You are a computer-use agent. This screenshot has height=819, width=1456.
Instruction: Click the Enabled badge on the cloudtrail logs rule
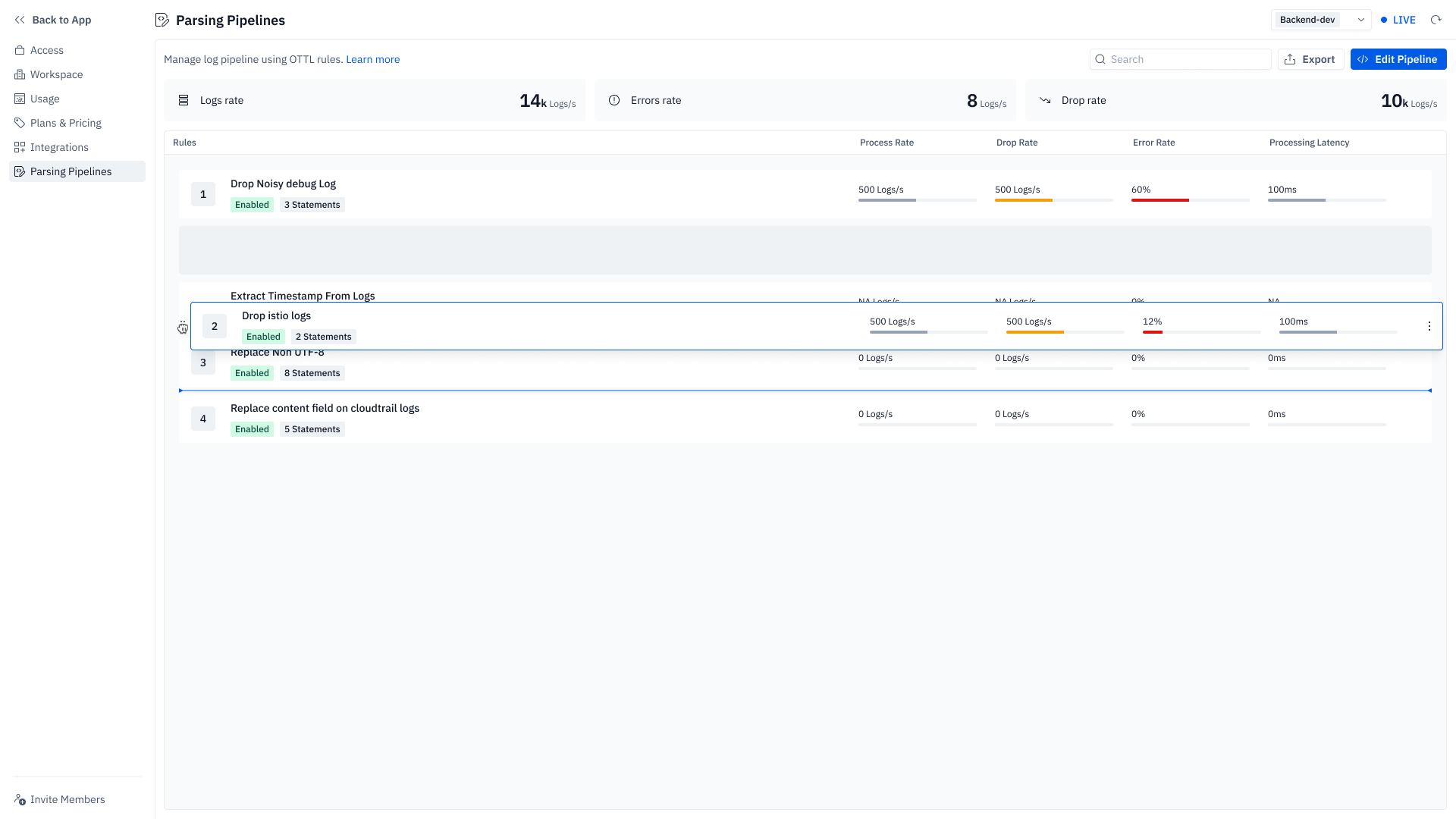coord(252,429)
